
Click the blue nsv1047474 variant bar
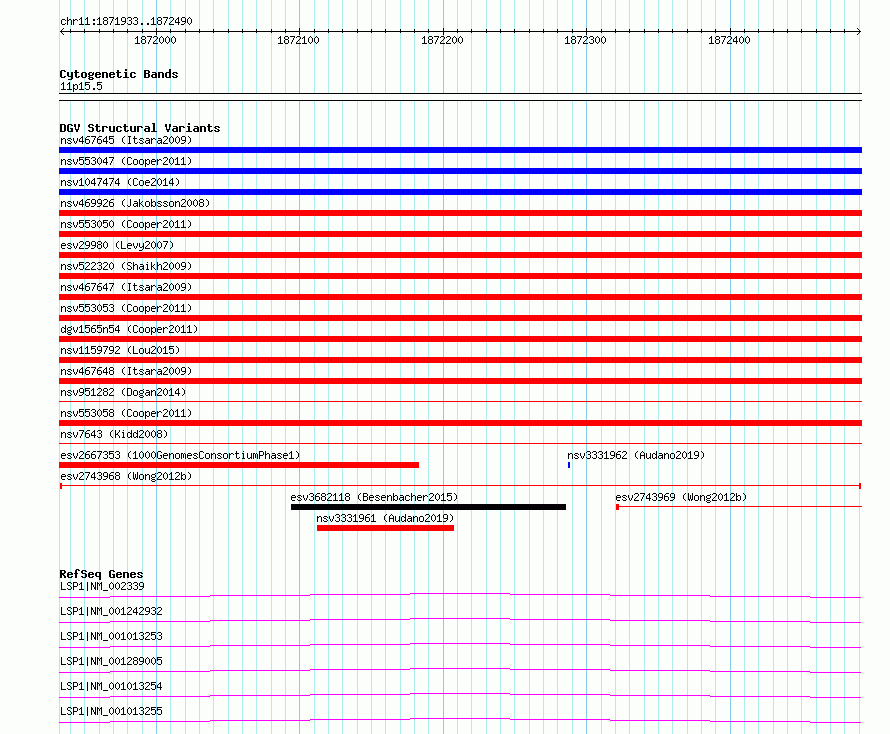click(460, 192)
